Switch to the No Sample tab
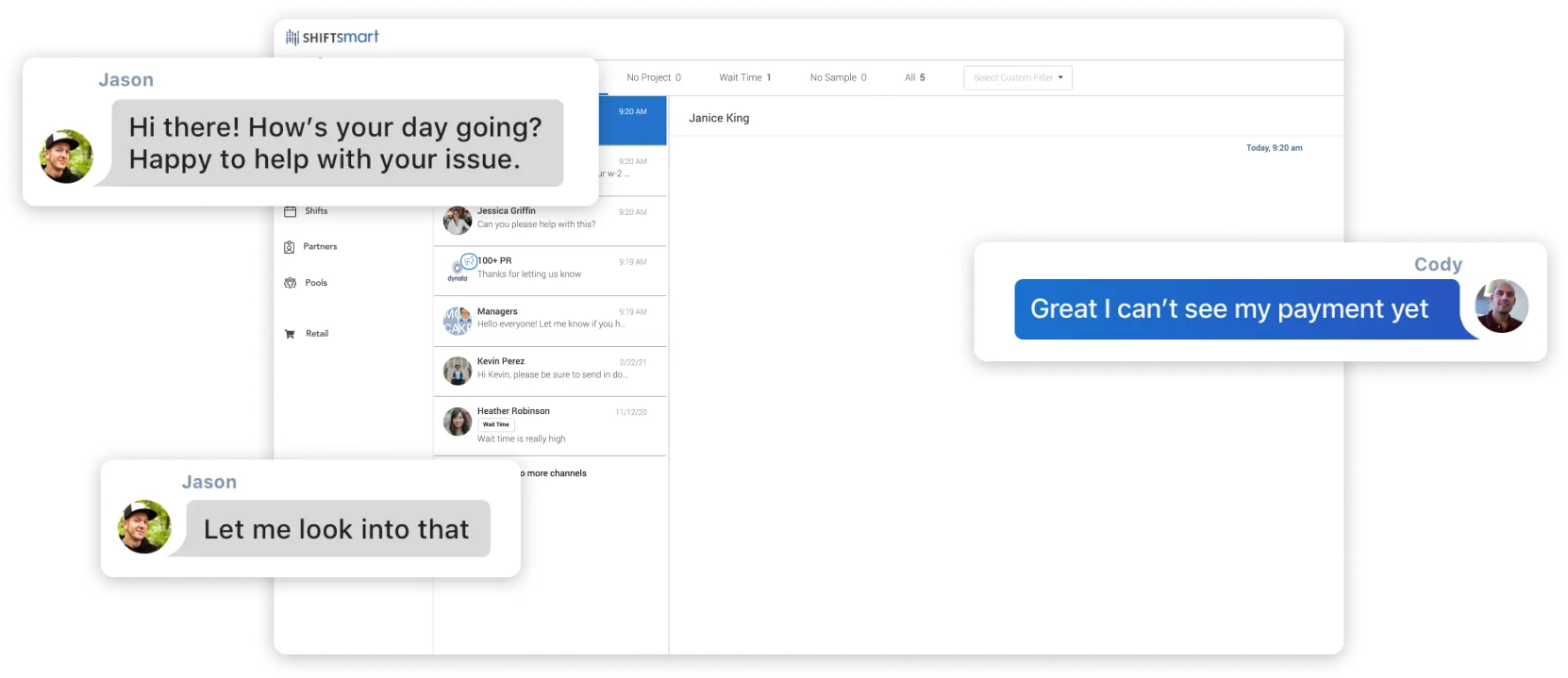The height and width of the screenshot is (678, 1568). click(838, 77)
